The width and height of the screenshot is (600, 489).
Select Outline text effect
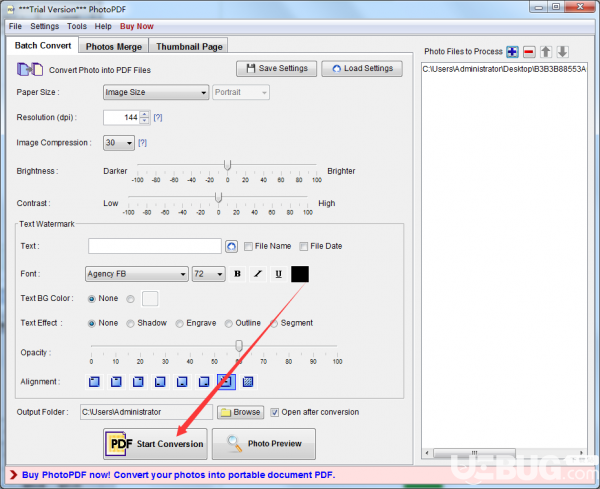228,324
